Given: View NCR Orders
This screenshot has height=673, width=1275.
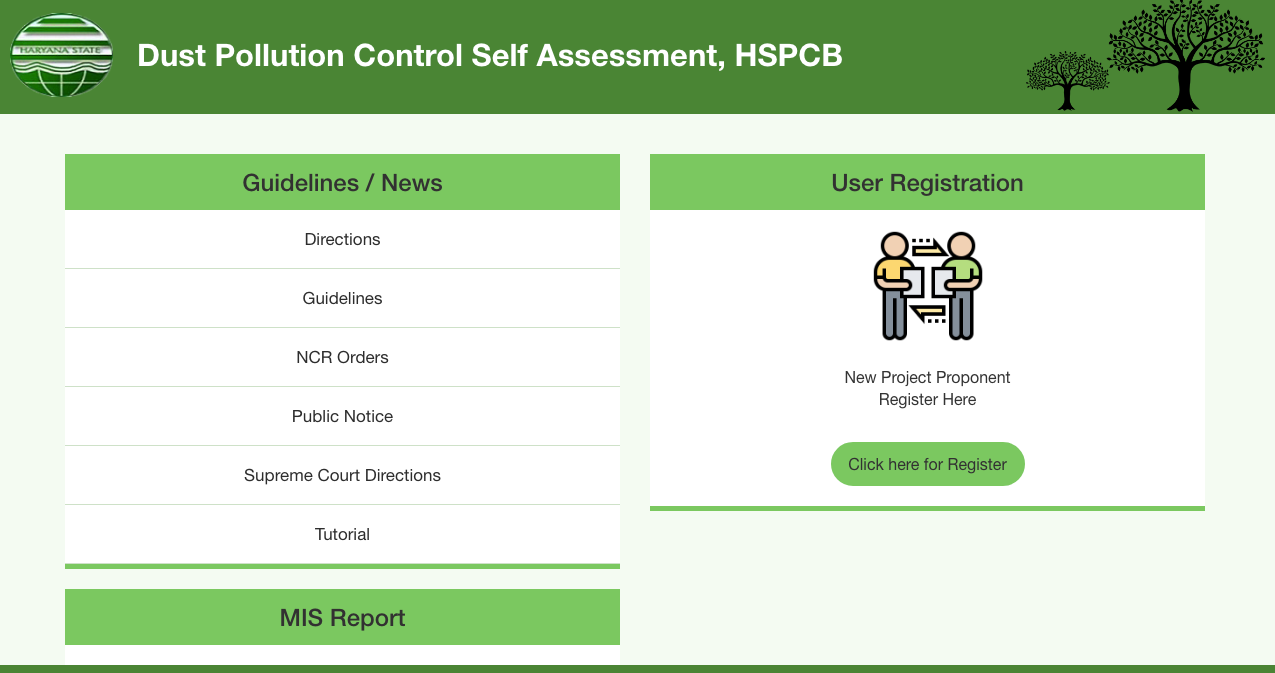Looking at the screenshot, I should pyautogui.click(x=342, y=357).
